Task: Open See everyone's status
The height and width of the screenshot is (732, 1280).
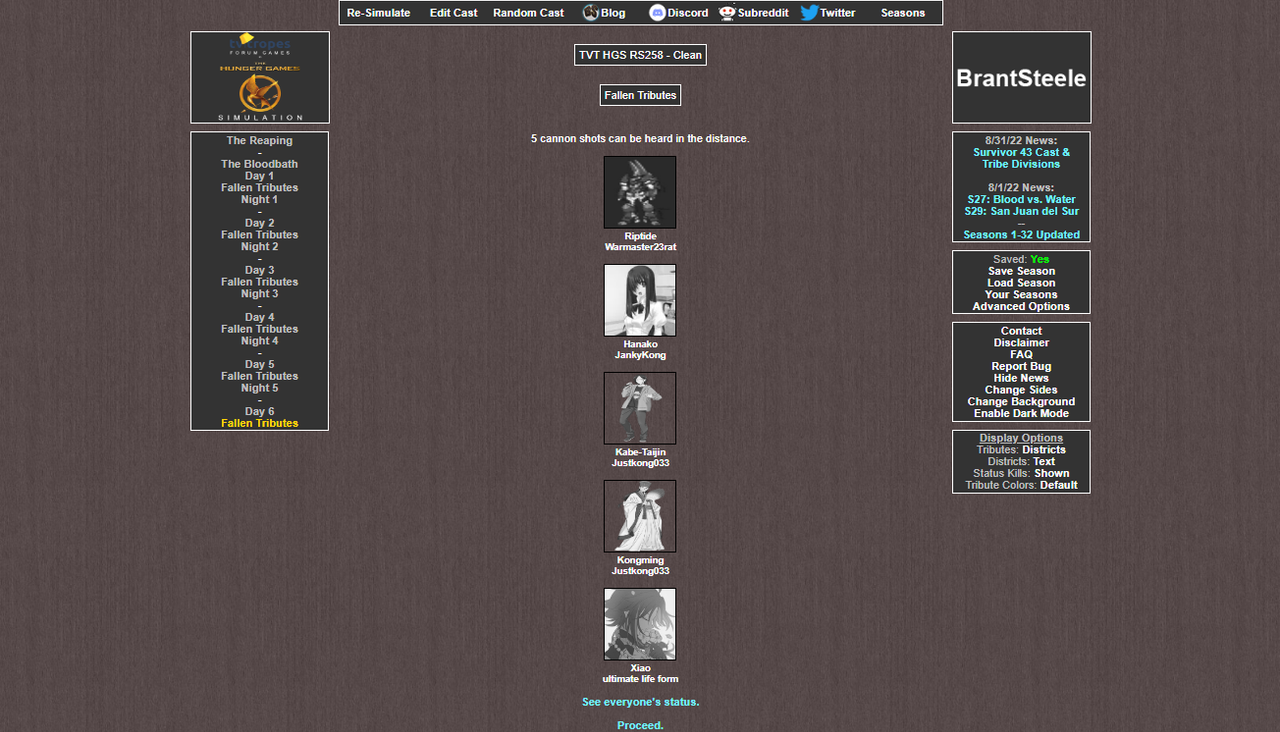Action: (x=639, y=701)
